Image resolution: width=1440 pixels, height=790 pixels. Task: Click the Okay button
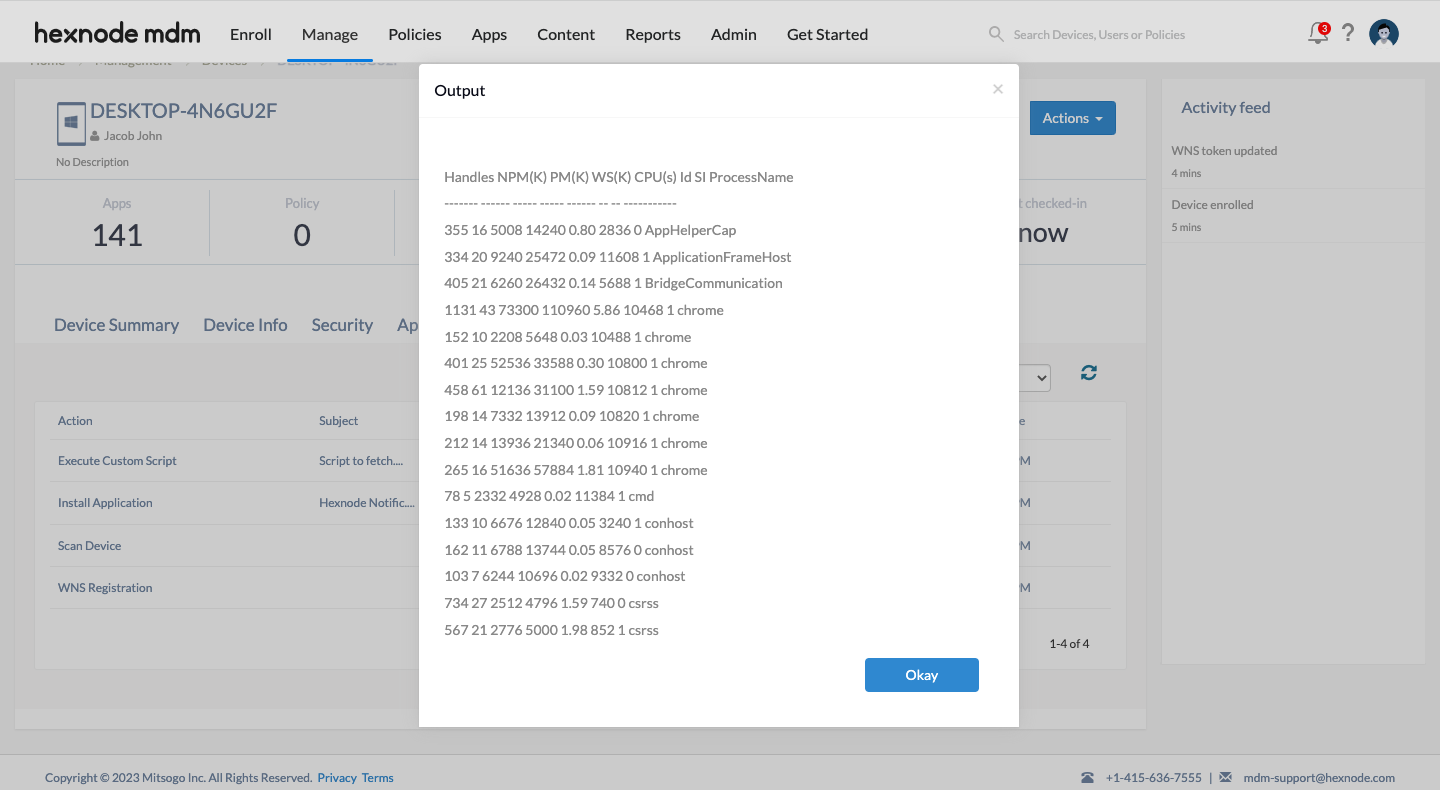click(x=922, y=675)
